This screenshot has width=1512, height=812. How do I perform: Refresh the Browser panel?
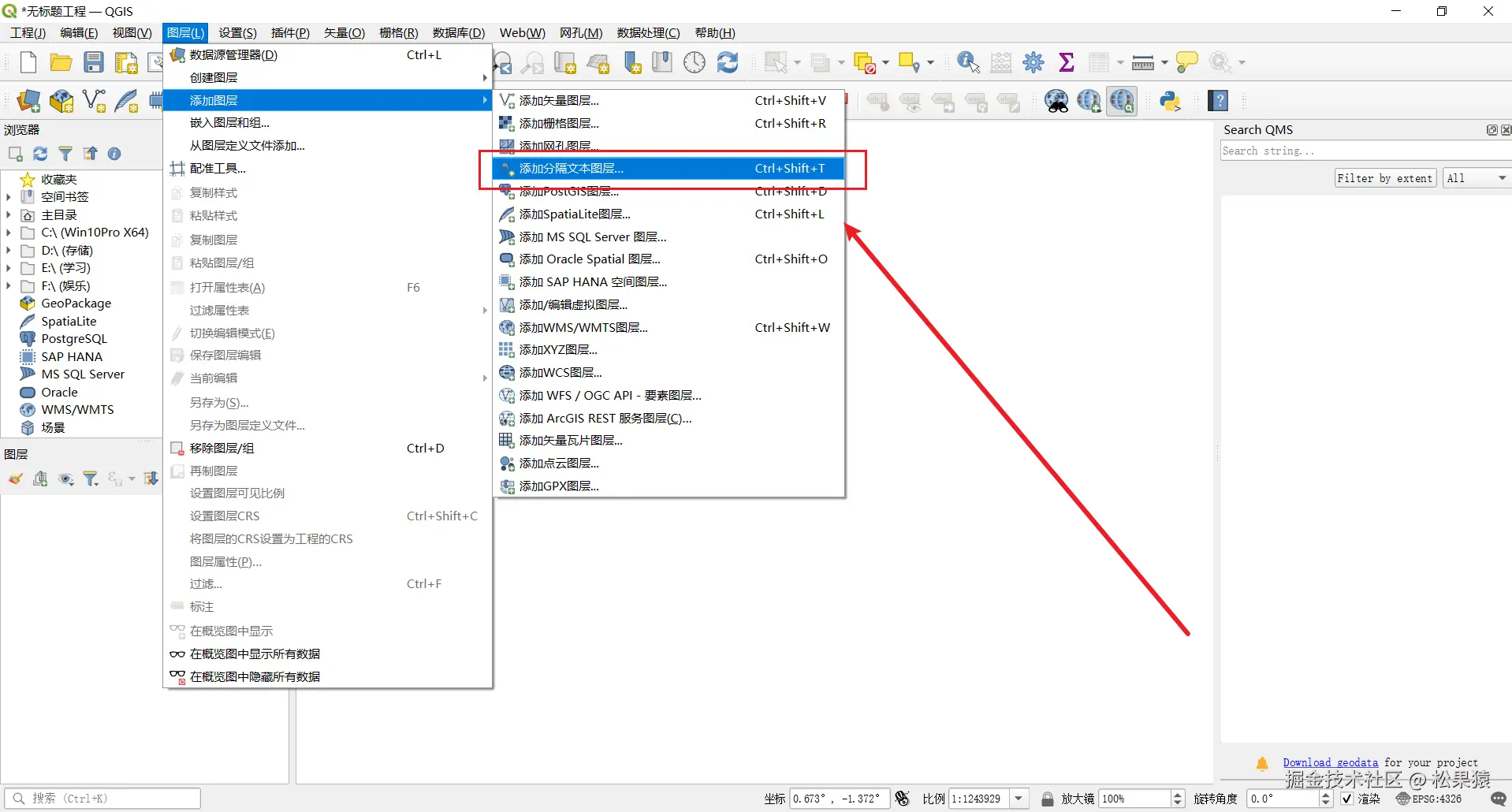click(40, 154)
